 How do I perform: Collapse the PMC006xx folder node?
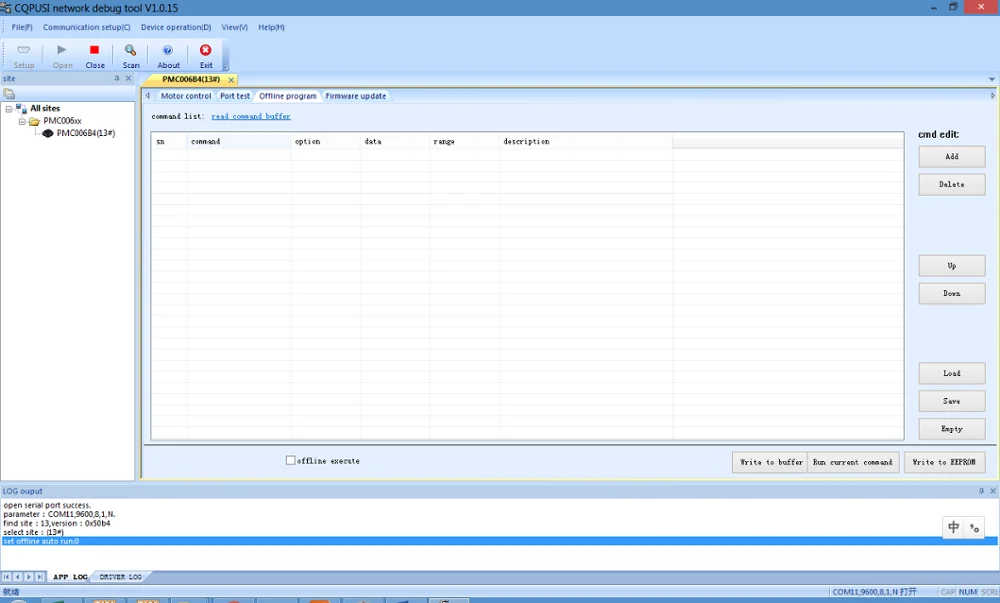click(22, 121)
